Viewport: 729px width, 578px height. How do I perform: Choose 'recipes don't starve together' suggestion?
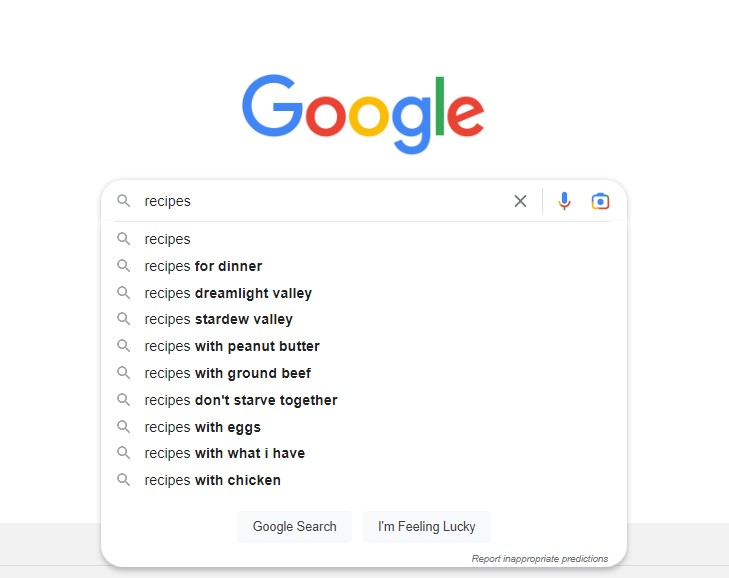(241, 400)
